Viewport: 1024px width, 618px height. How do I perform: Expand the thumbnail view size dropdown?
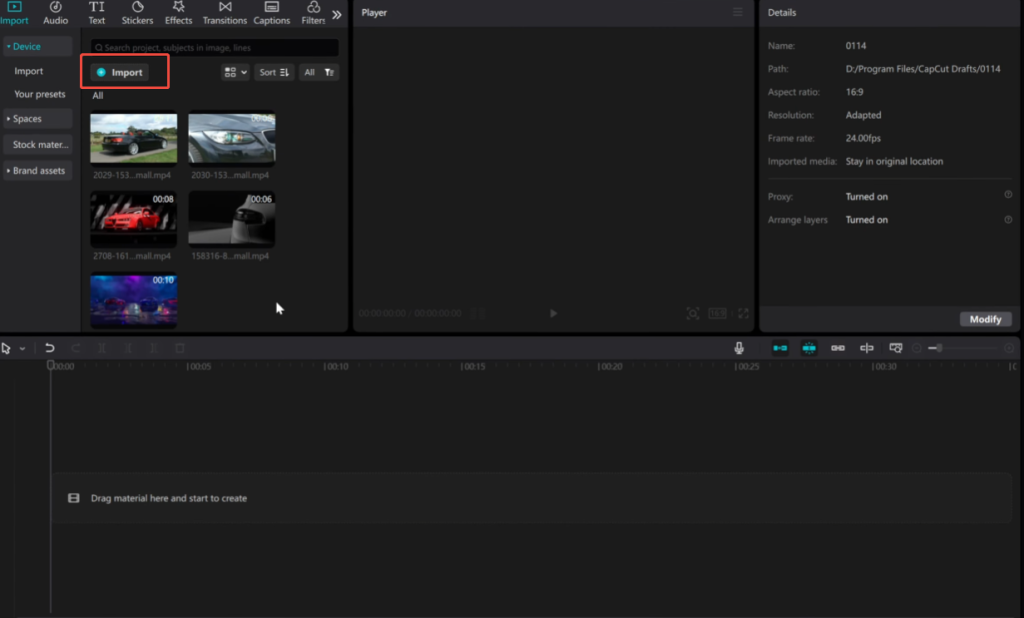[234, 71]
